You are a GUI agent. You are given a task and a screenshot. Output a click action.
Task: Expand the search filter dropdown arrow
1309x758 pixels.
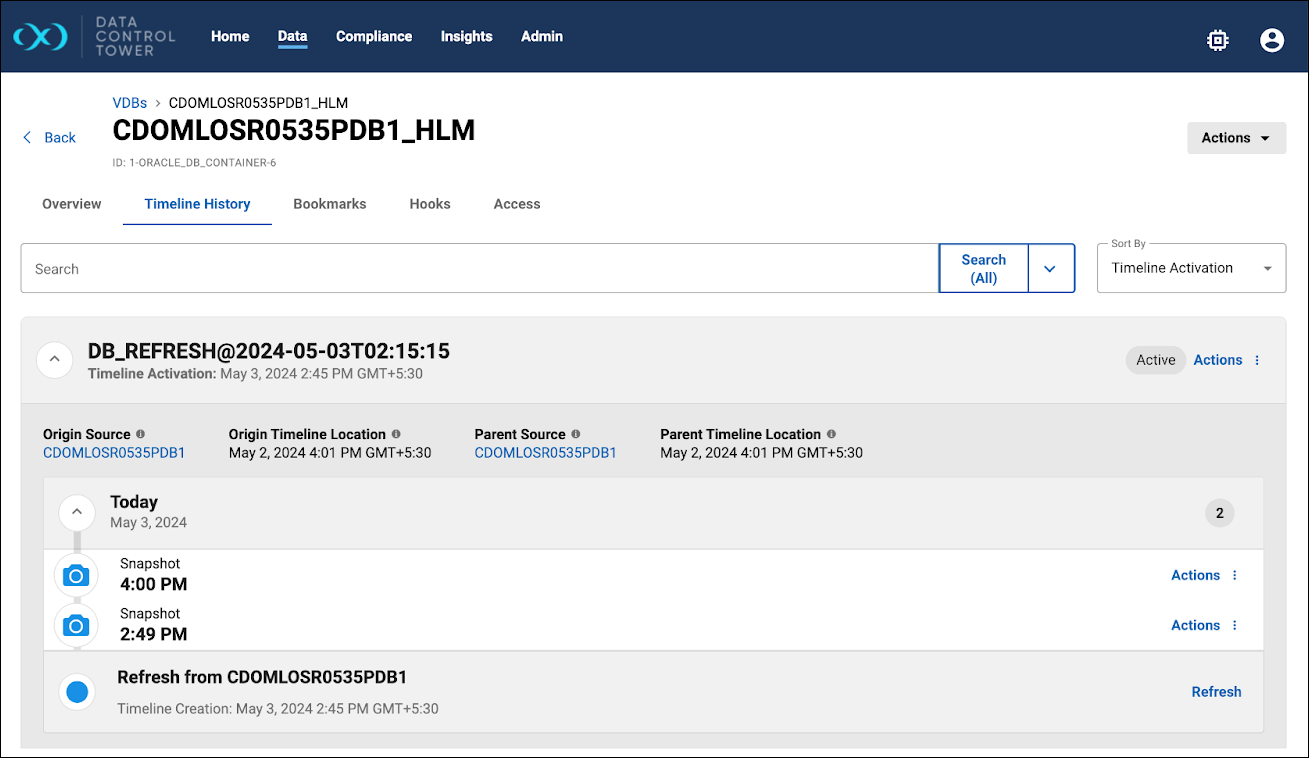click(x=1050, y=268)
